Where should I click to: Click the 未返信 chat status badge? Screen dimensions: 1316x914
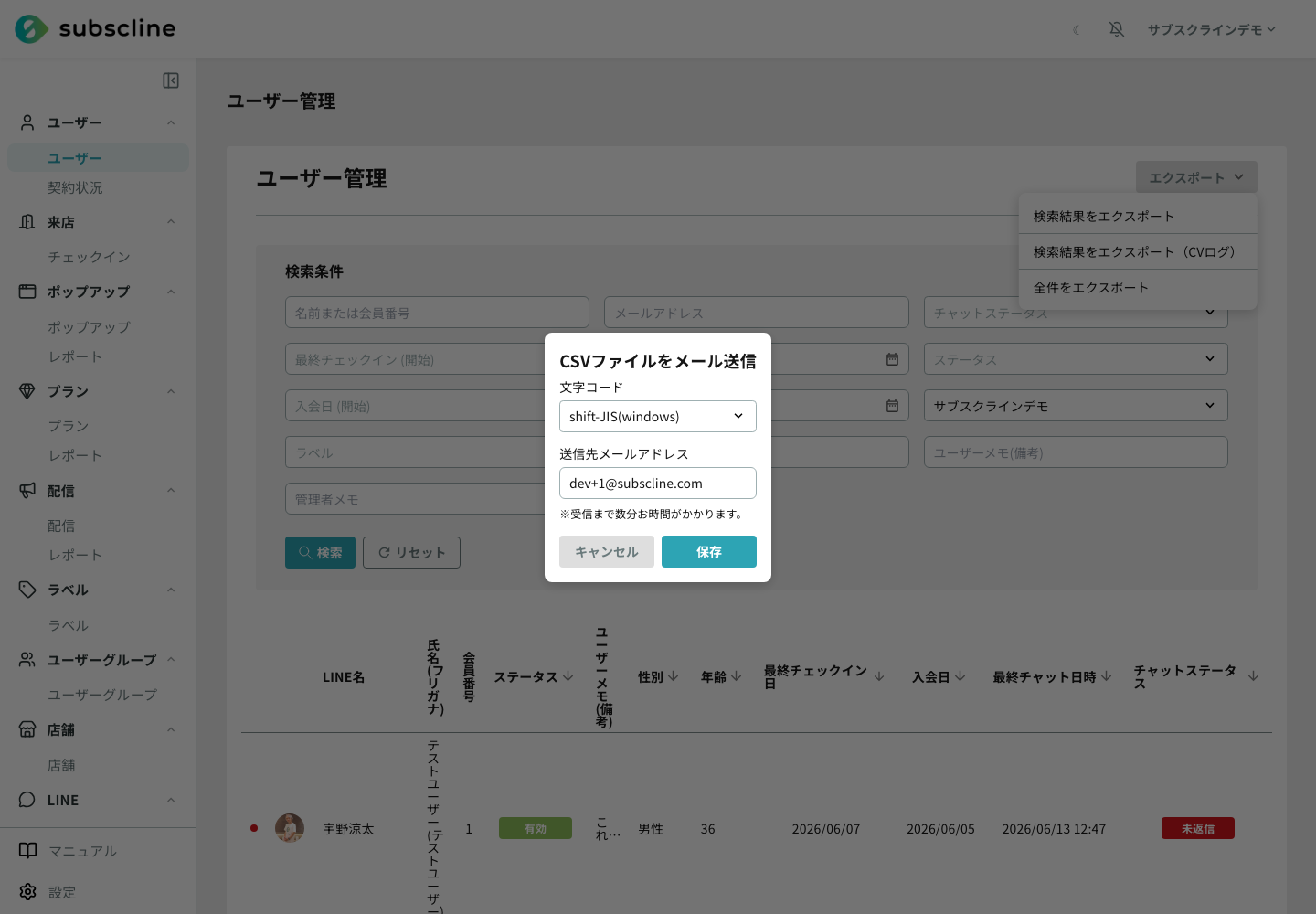pos(1198,828)
